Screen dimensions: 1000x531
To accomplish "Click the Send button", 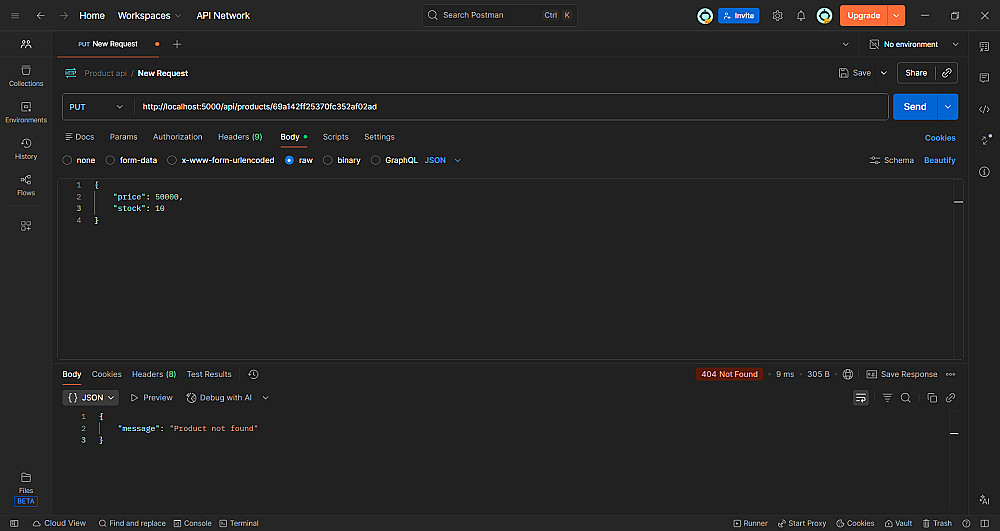I will pyautogui.click(x=914, y=107).
